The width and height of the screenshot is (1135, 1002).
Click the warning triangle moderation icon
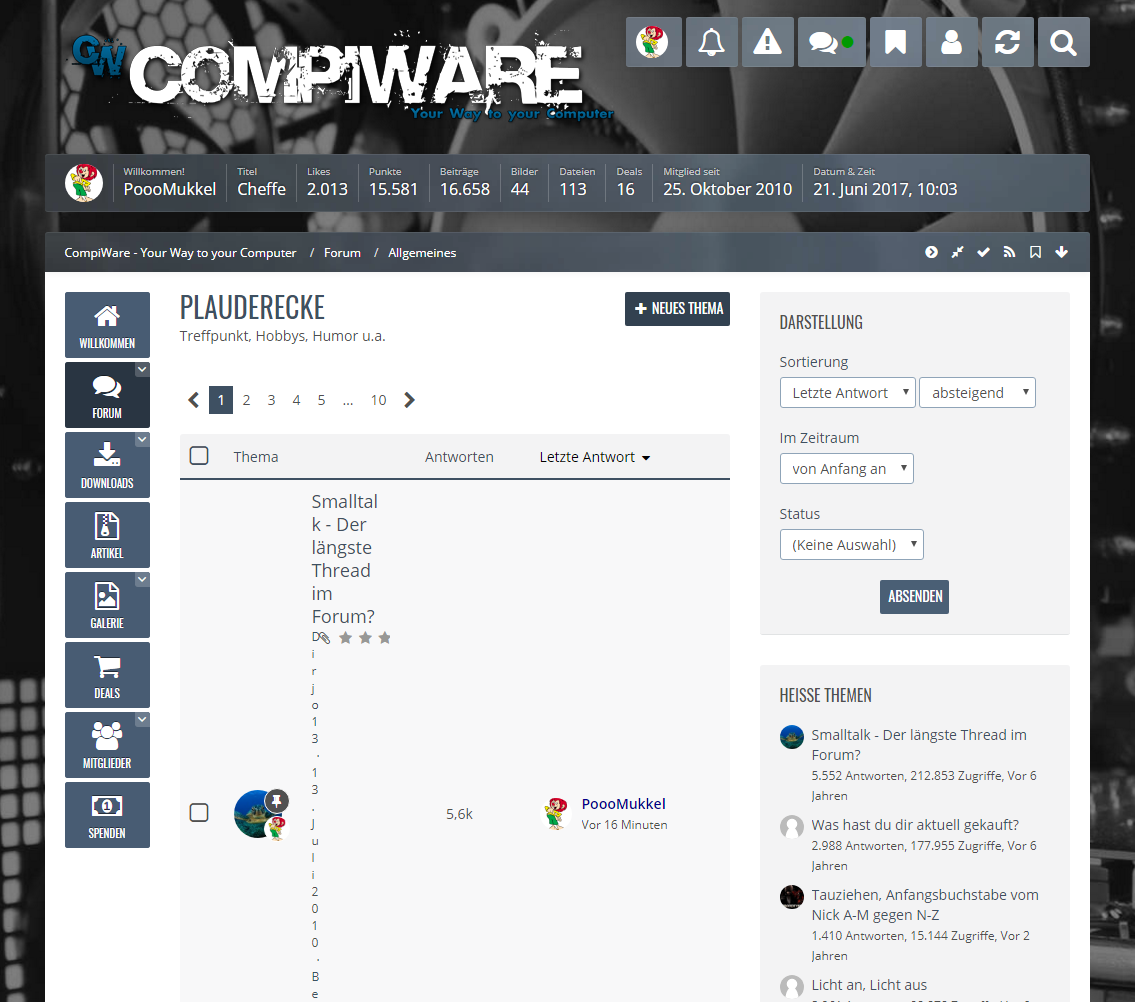click(767, 42)
